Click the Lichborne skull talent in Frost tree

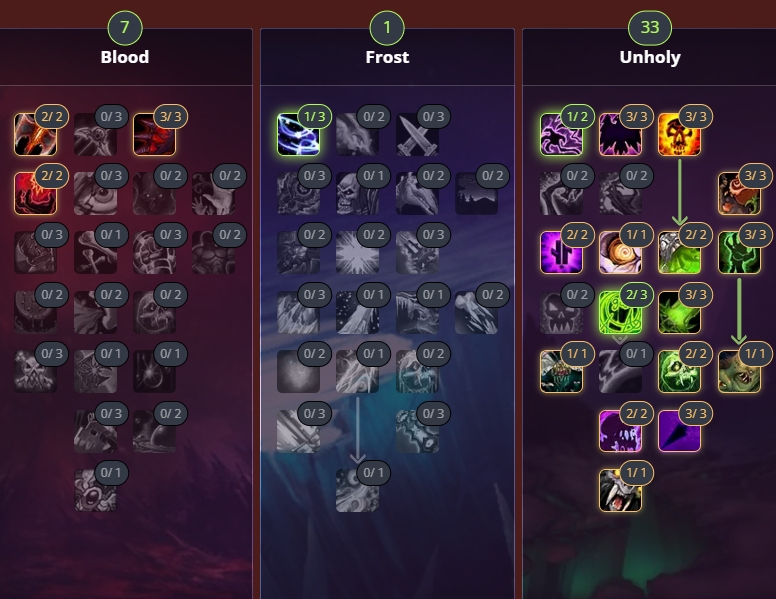click(x=357, y=194)
